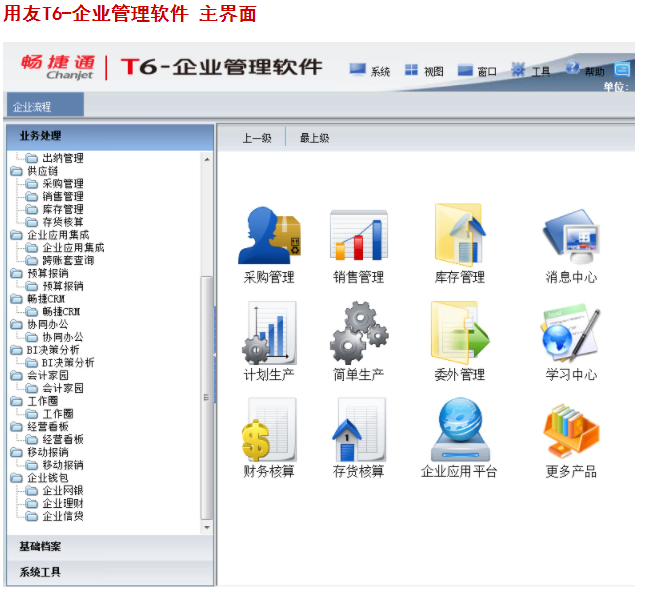The height and width of the screenshot is (592, 671).
Task: Open the 财务核算 dollar sign icon
Action: tap(269, 430)
